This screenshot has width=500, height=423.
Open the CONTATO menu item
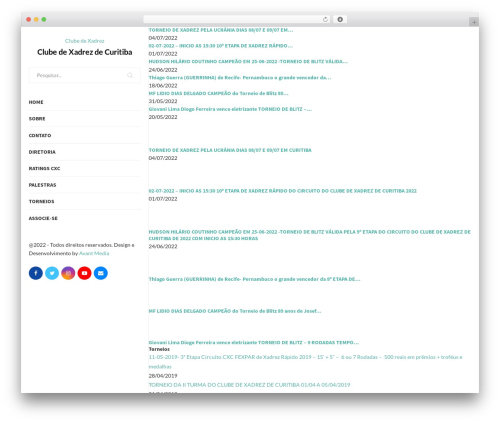(x=40, y=135)
